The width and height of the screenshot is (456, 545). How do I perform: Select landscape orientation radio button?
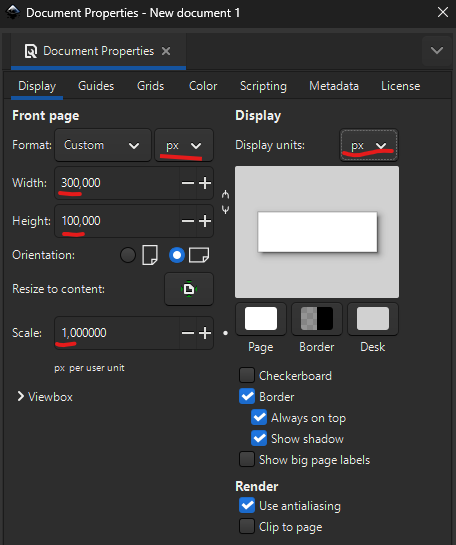pyautogui.click(x=177, y=255)
